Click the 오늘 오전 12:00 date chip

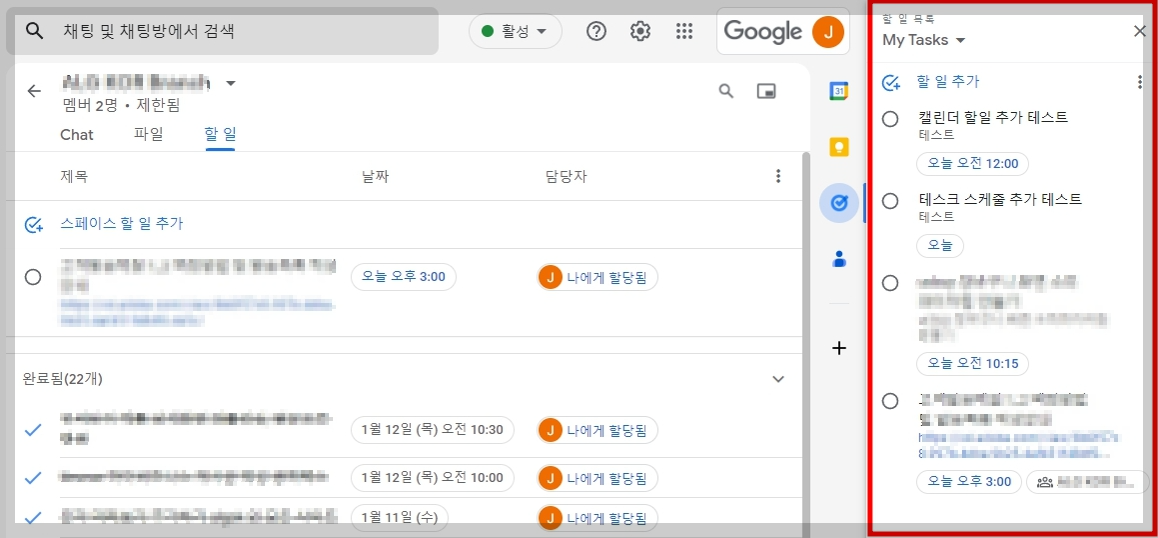973,164
